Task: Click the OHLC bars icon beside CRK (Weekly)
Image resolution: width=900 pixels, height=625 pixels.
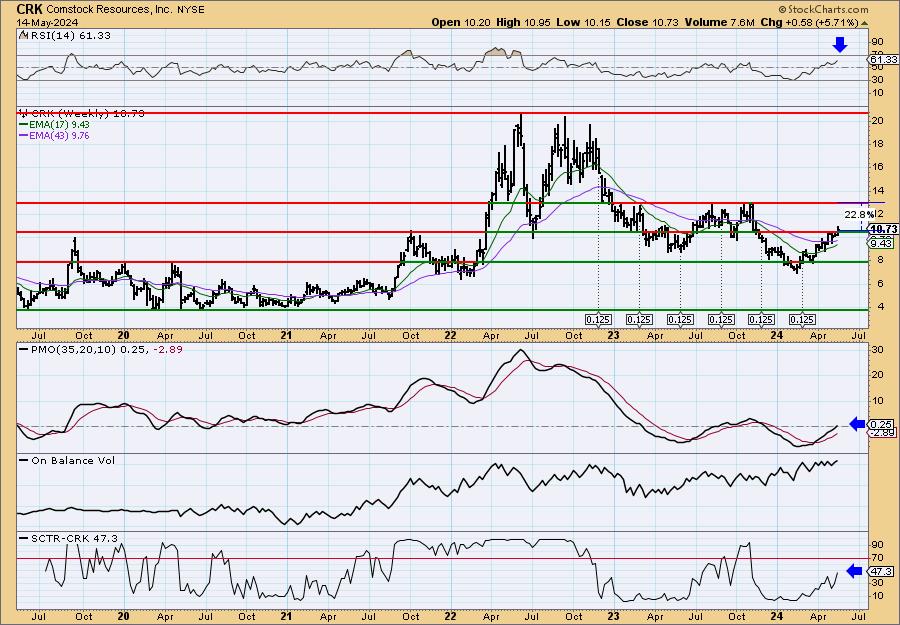Action: (x=23, y=113)
